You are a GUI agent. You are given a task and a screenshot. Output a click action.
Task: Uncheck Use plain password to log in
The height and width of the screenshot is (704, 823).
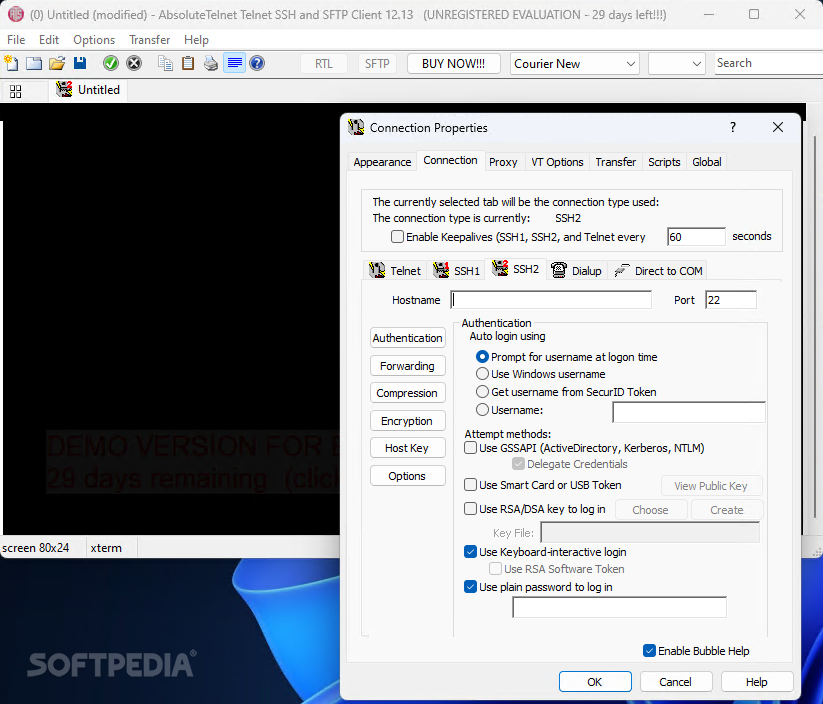470,586
